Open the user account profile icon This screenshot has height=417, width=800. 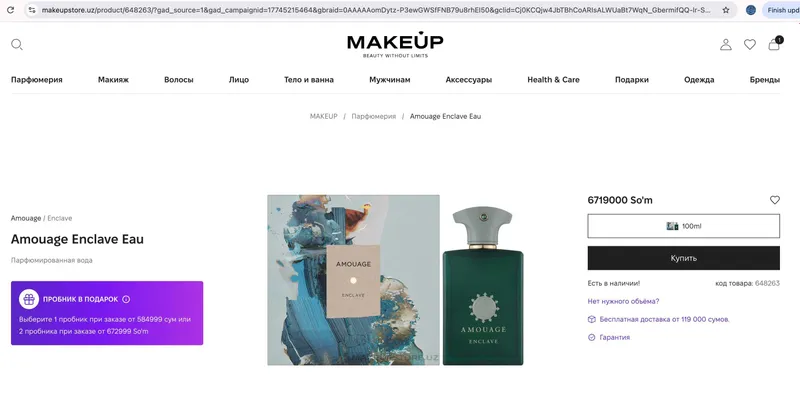726,44
